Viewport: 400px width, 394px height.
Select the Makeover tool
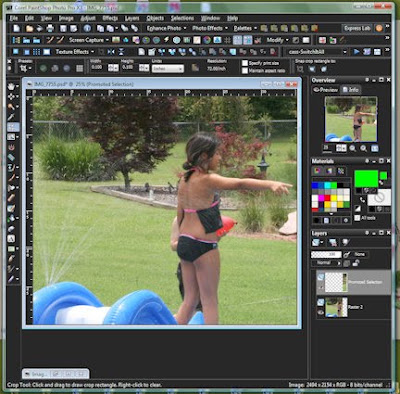(x=11, y=157)
